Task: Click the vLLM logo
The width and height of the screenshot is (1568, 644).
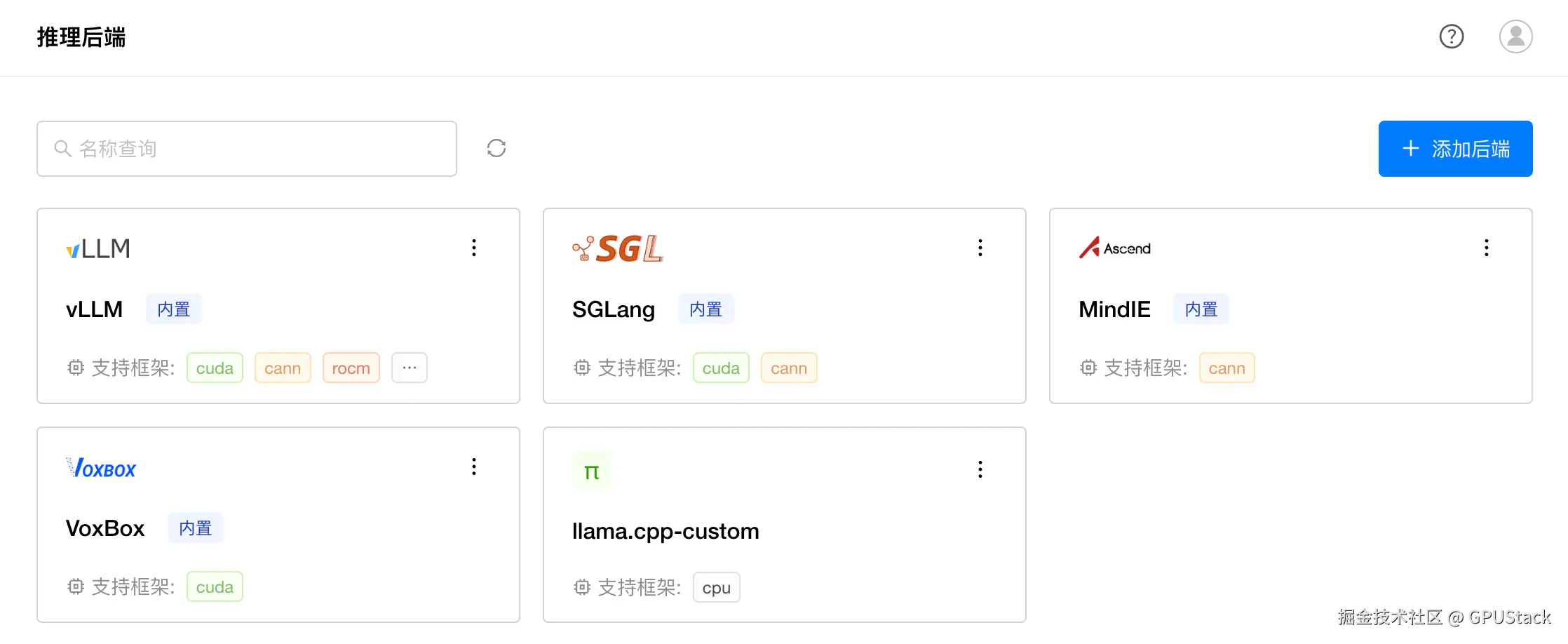Action: (x=98, y=249)
